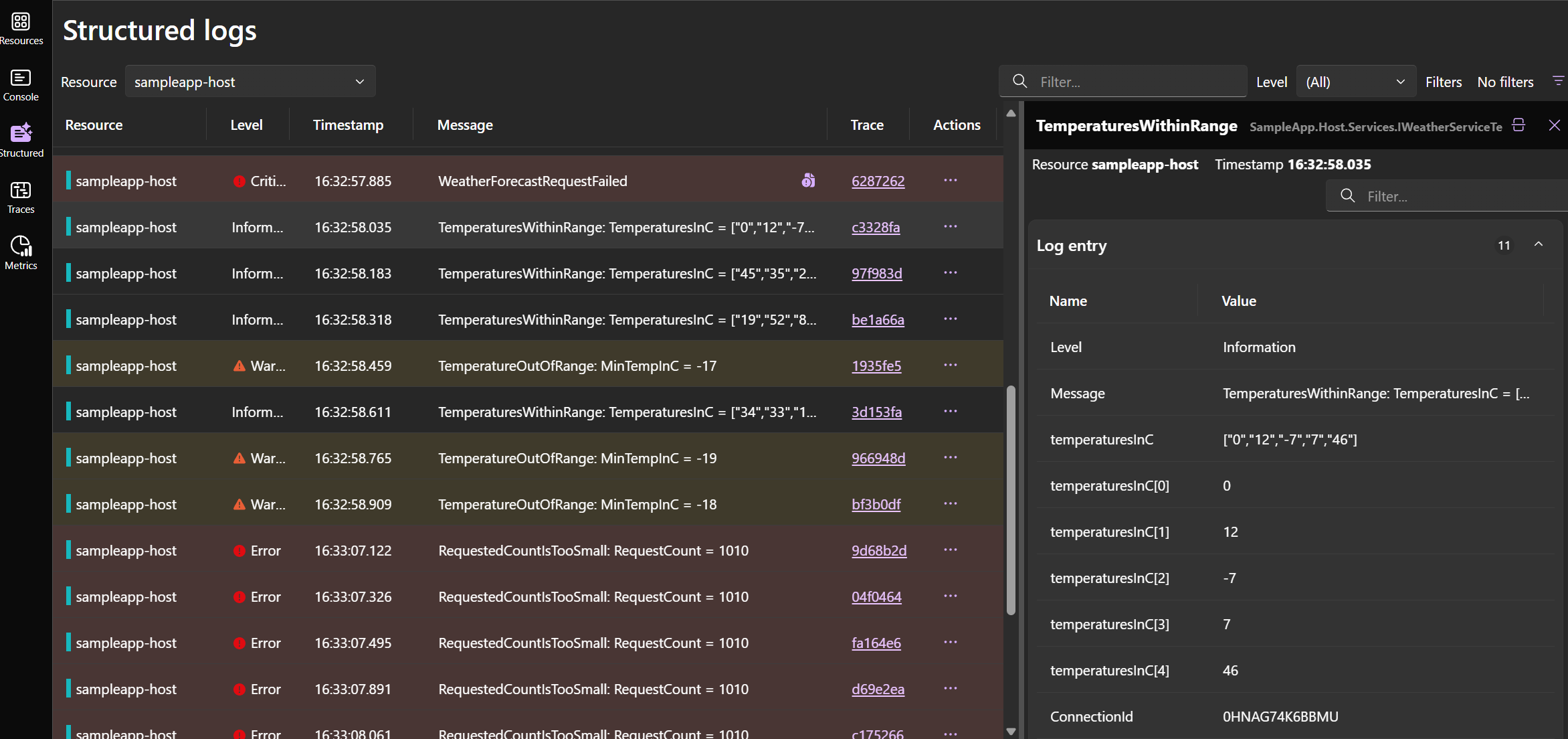Open trace link fa164e6
This screenshot has height=739, width=1568.
pyautogui.click(x=876, y=643)
